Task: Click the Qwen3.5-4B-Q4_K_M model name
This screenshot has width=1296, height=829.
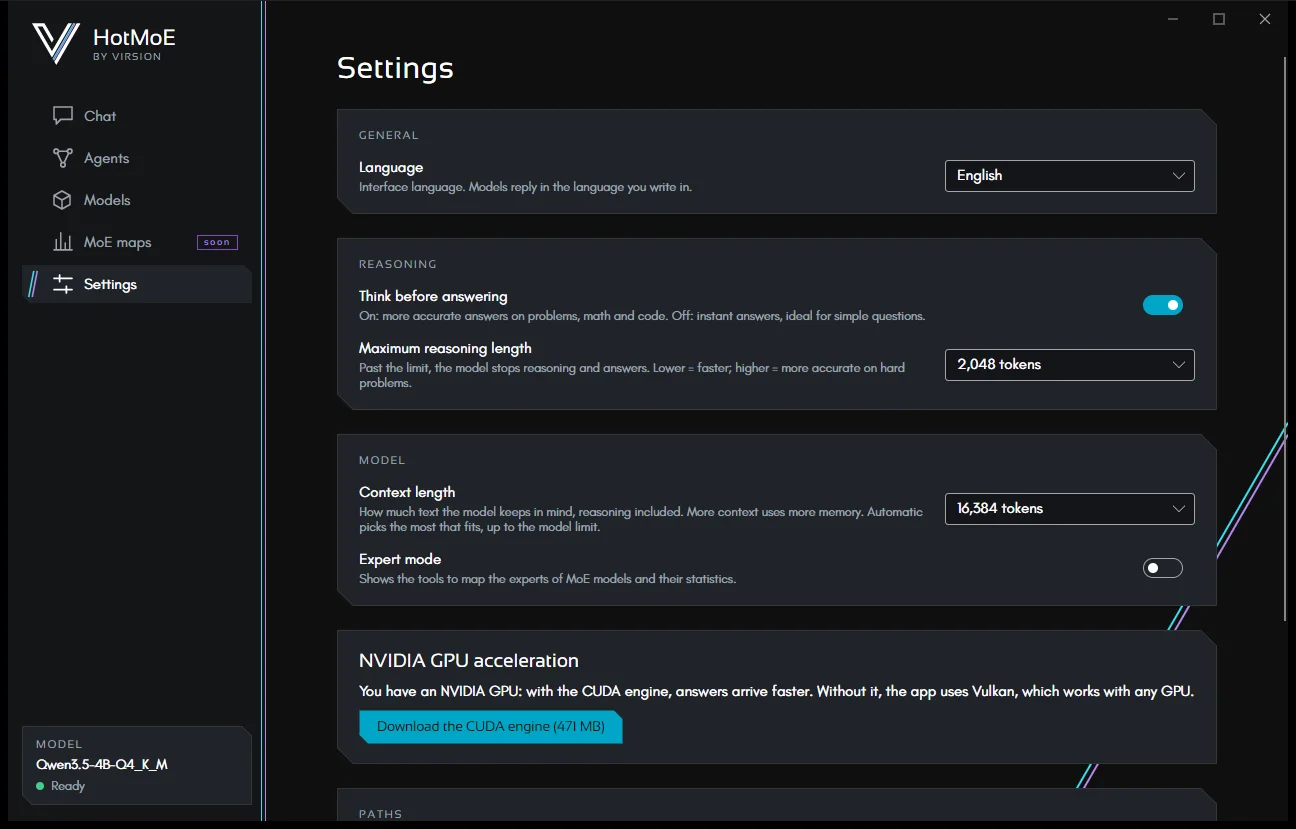Action: pyautogui.click(x=102, y=765)
